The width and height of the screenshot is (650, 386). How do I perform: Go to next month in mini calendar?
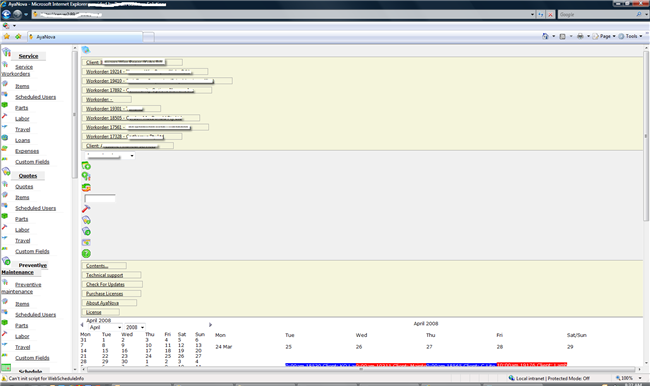click(x=210, y=325)
